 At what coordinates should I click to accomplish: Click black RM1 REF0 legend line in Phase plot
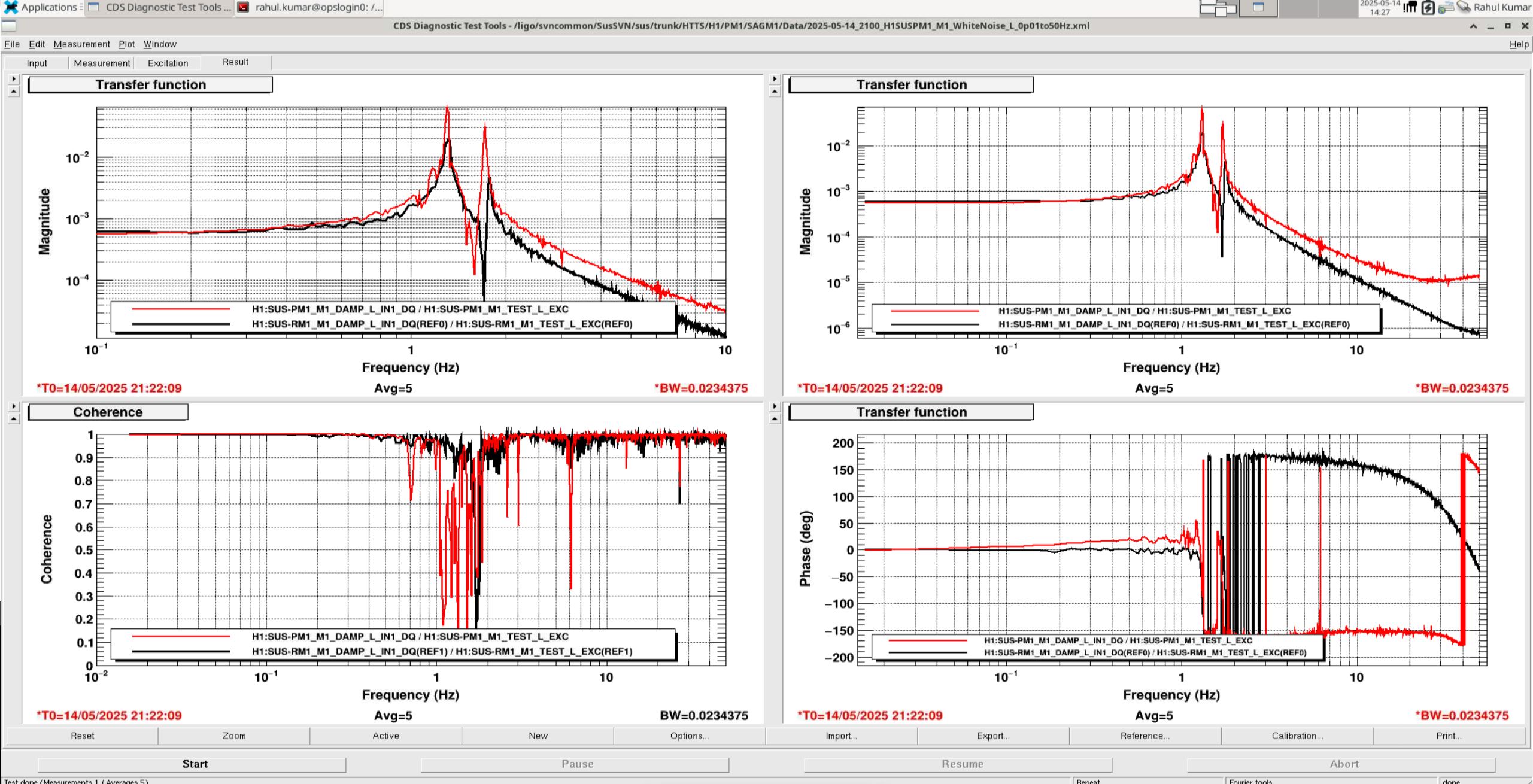coord(928,653)
